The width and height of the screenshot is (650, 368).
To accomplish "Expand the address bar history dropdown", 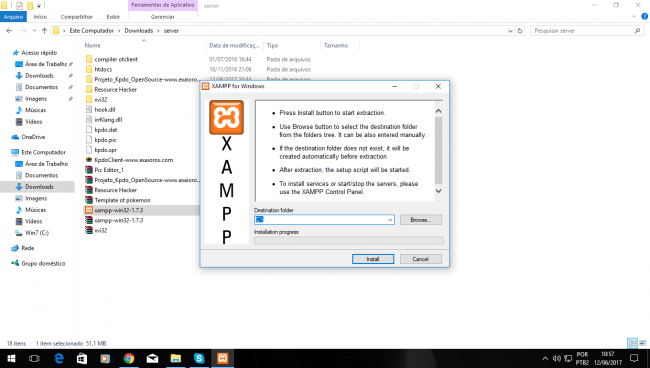I will coord(510,31).
